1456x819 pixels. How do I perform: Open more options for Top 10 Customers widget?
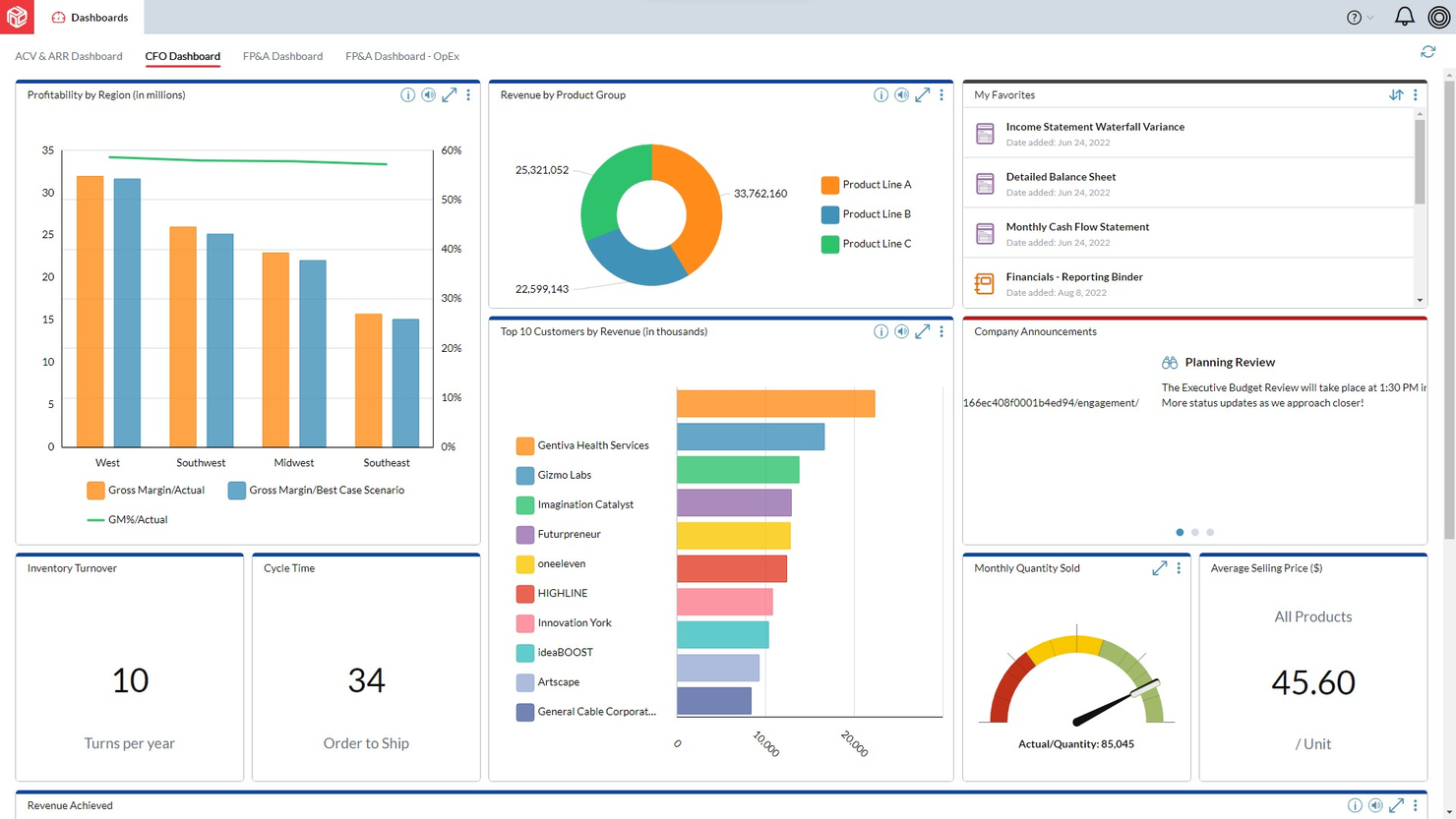point(940,331)
